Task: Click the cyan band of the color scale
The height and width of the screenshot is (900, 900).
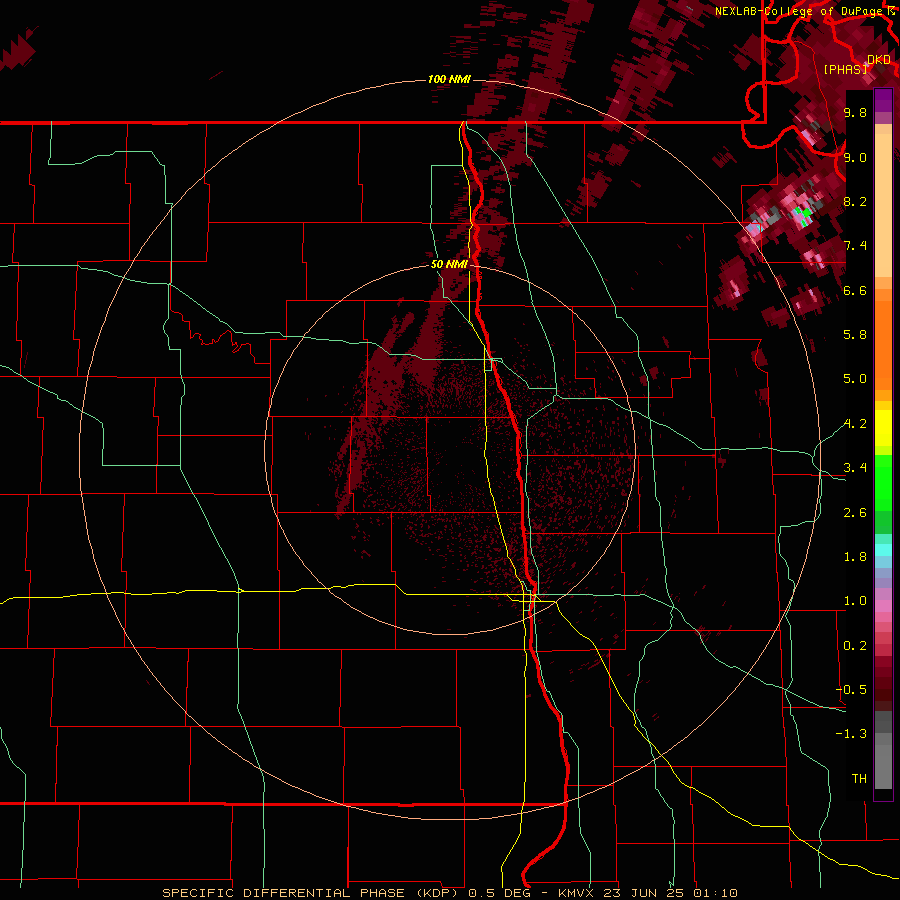Action: click(x=883, y=550)
